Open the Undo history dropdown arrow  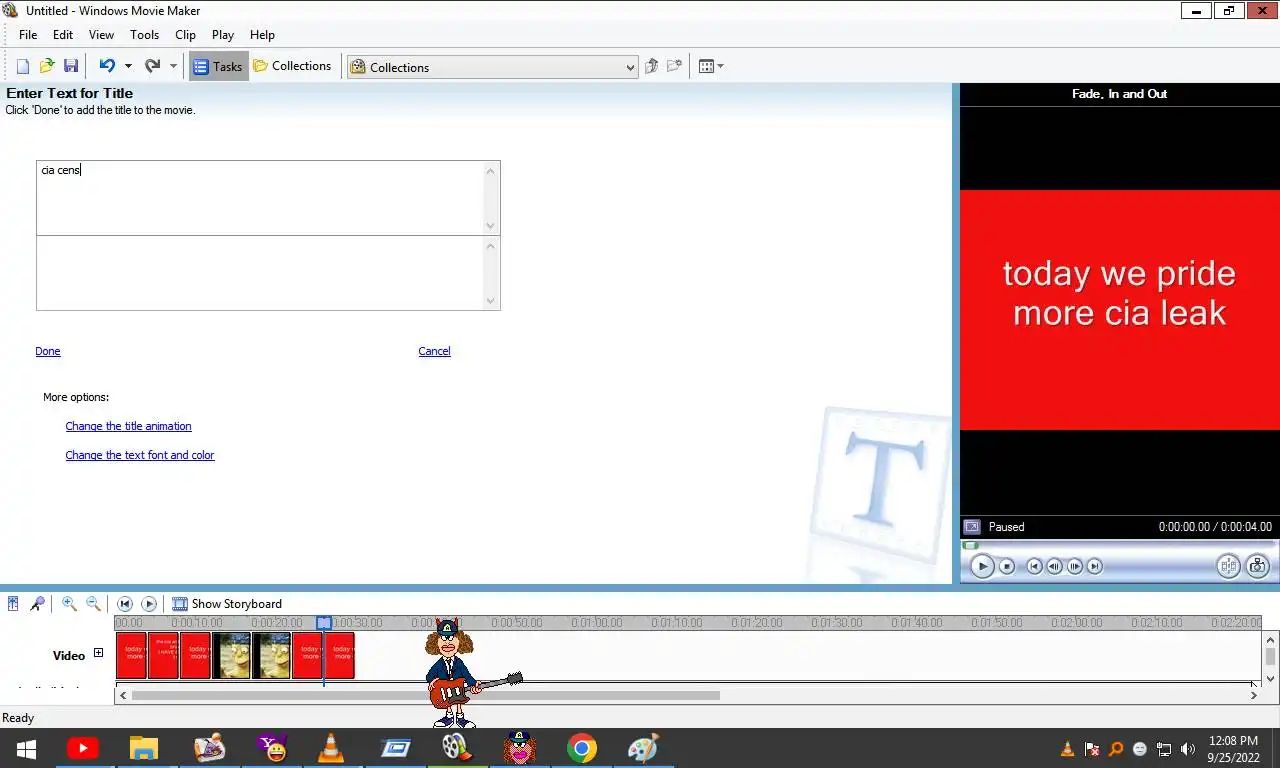click(128, 66)
